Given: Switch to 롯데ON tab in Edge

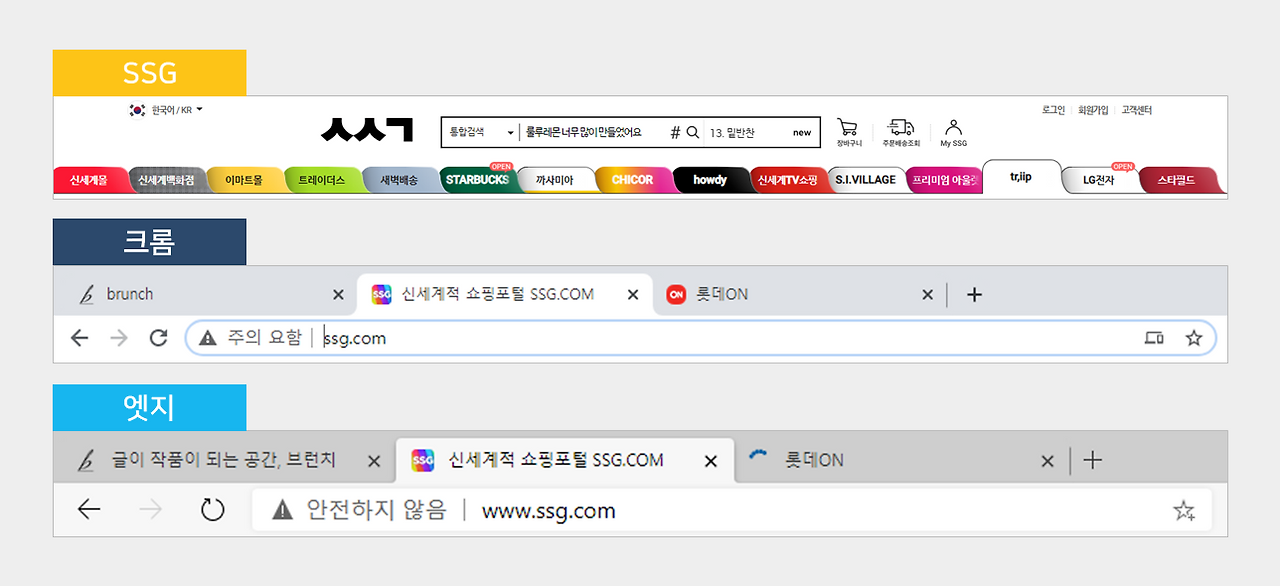Looking at the screenshot, I should coord(900,460).
